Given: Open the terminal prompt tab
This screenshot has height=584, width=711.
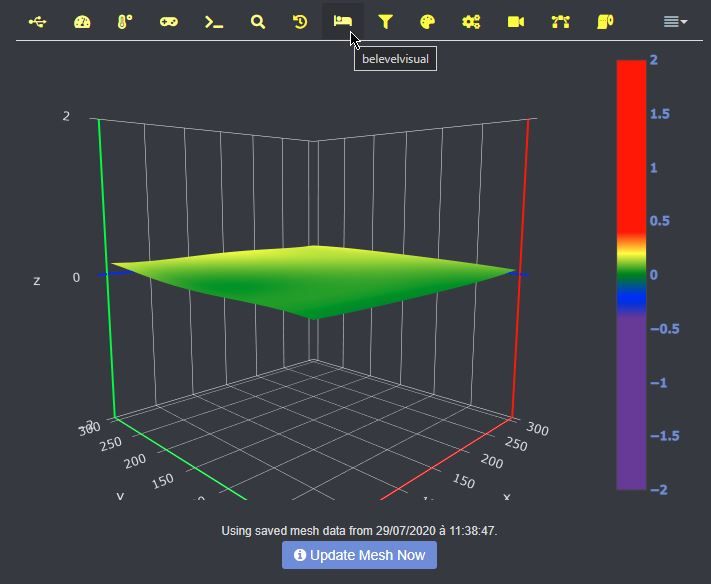Looking at the screenshot, I should (x=214, y=21).
